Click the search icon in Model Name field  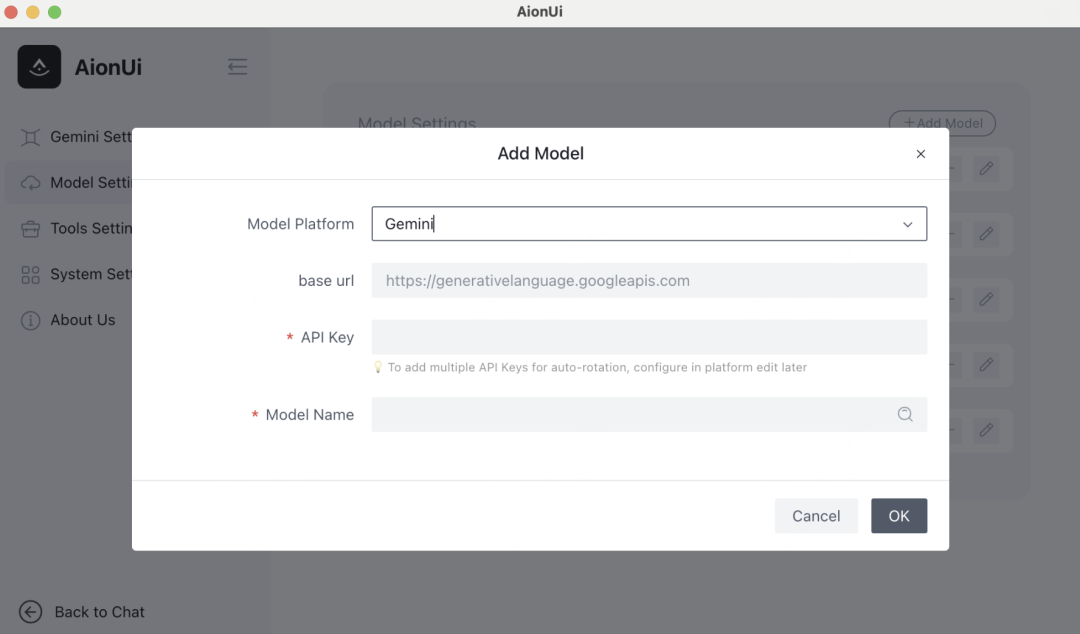(905, 414)
